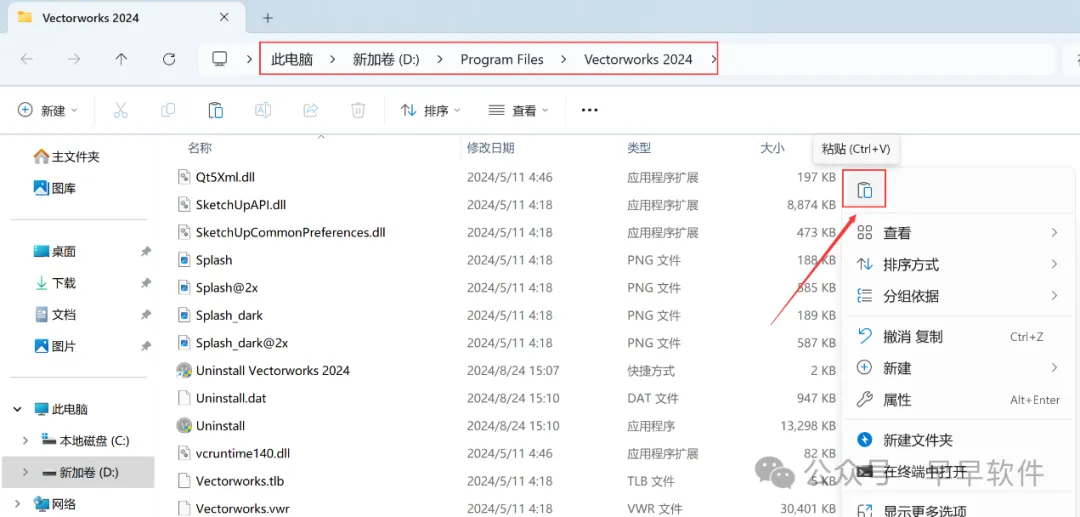Open 桌面 in sidebar
1080x517 pixels.
point(55,252)
